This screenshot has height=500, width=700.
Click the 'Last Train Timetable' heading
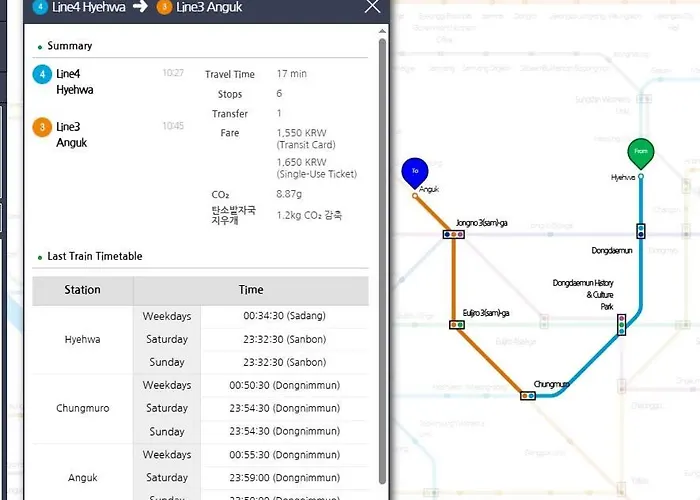(95, 256)
